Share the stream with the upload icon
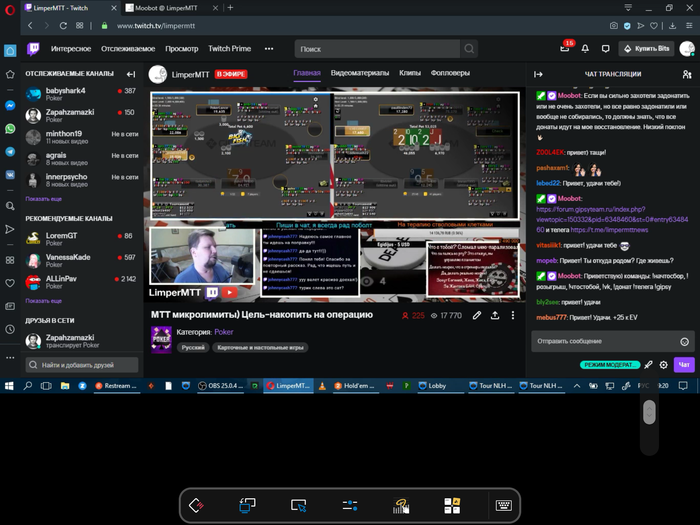 point(495,316)
